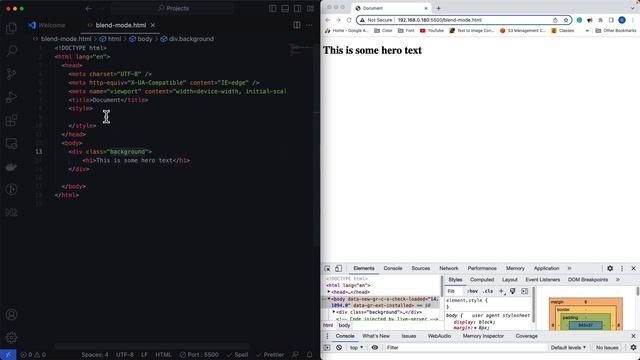This screenshot has width=640, height=360.
Task: Collapse the body element in DOM tree
Action: (329, 299)
